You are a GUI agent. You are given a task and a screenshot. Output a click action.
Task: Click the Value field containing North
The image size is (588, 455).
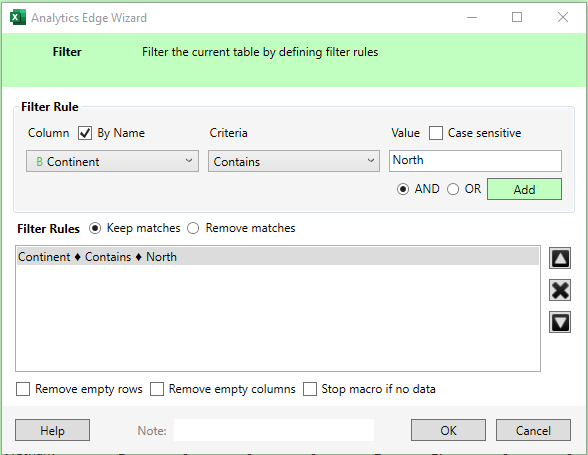(x=475, y=161)
